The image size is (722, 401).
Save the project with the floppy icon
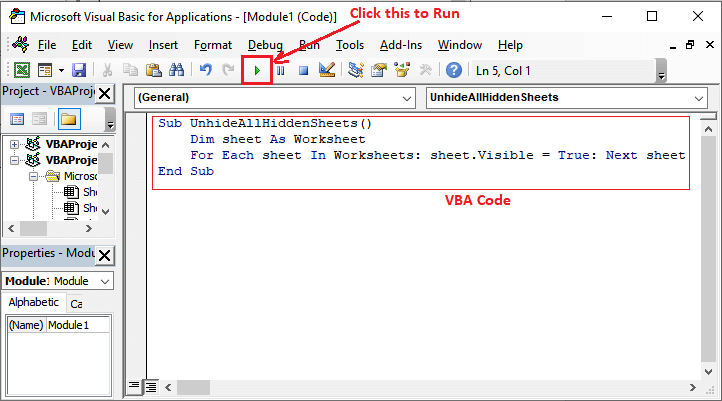pyautogui.click(x=79, y=70)
